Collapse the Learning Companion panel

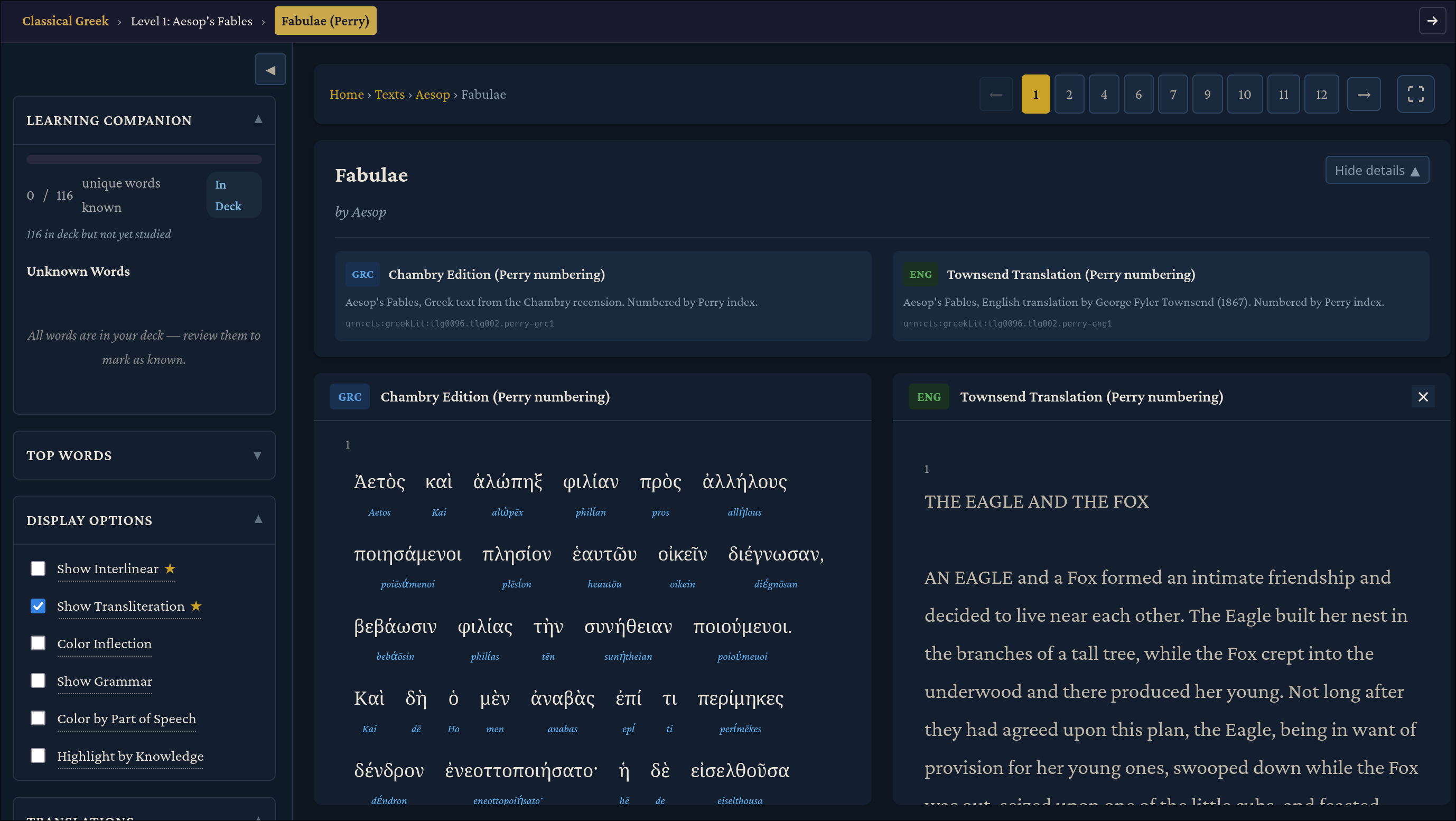click(258, 120)
